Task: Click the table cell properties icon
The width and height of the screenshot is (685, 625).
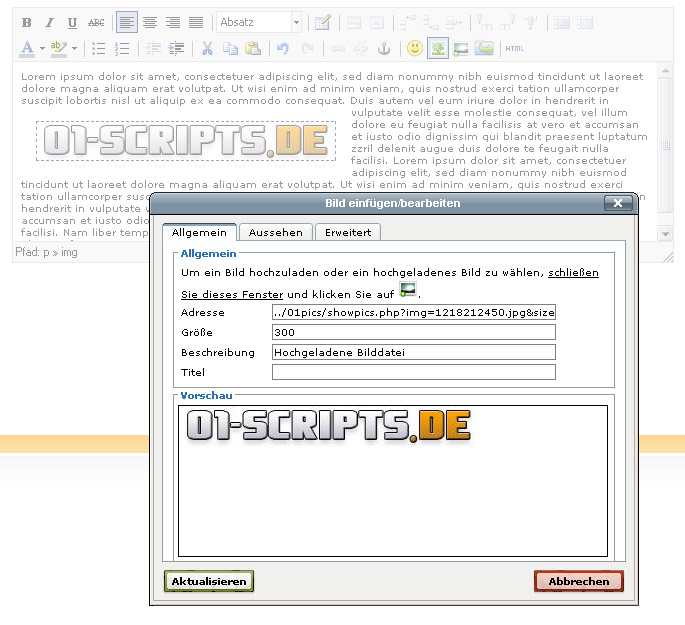Action: (x=377, y=23)
